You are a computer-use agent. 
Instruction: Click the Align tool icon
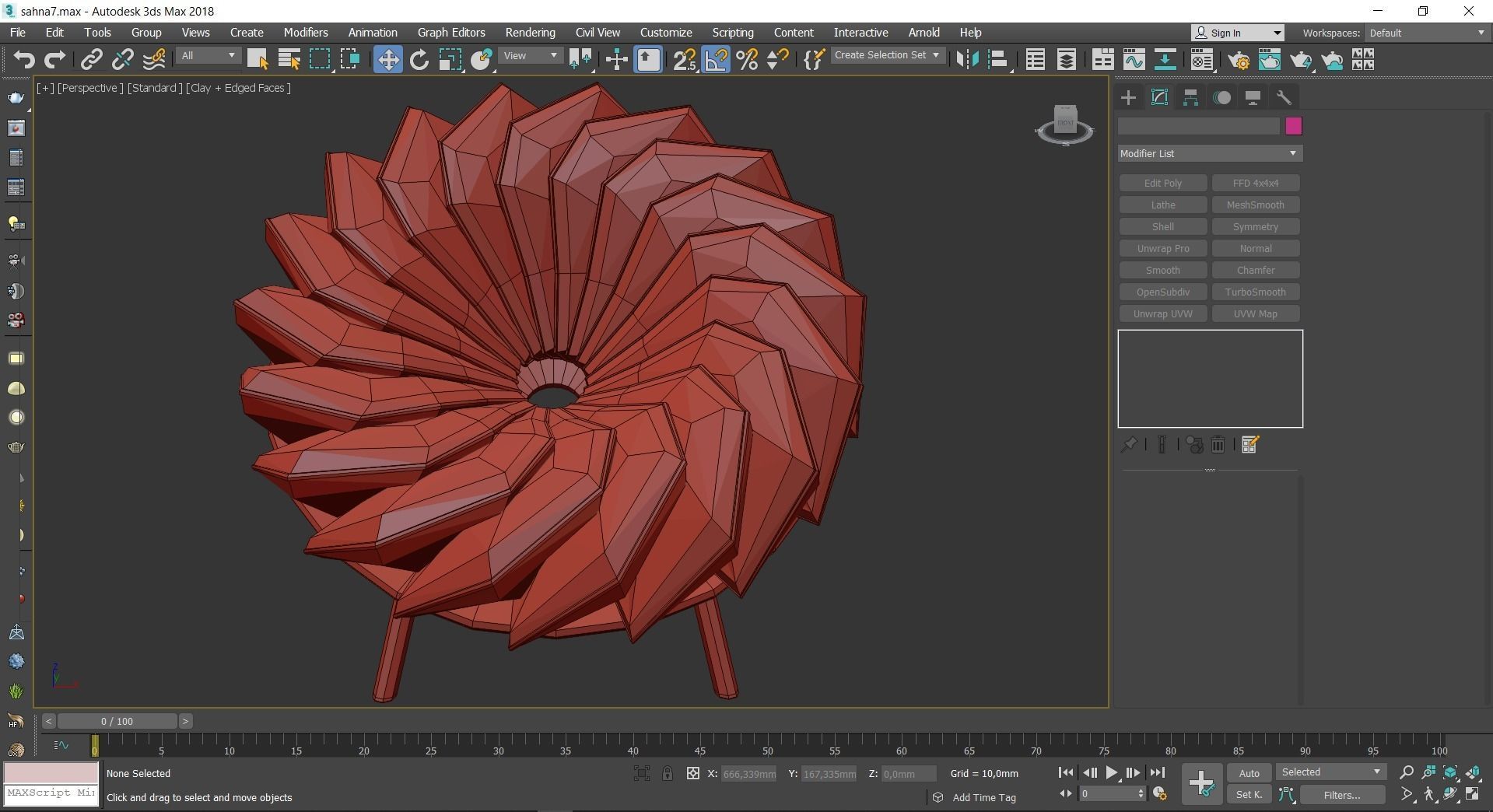998,60
